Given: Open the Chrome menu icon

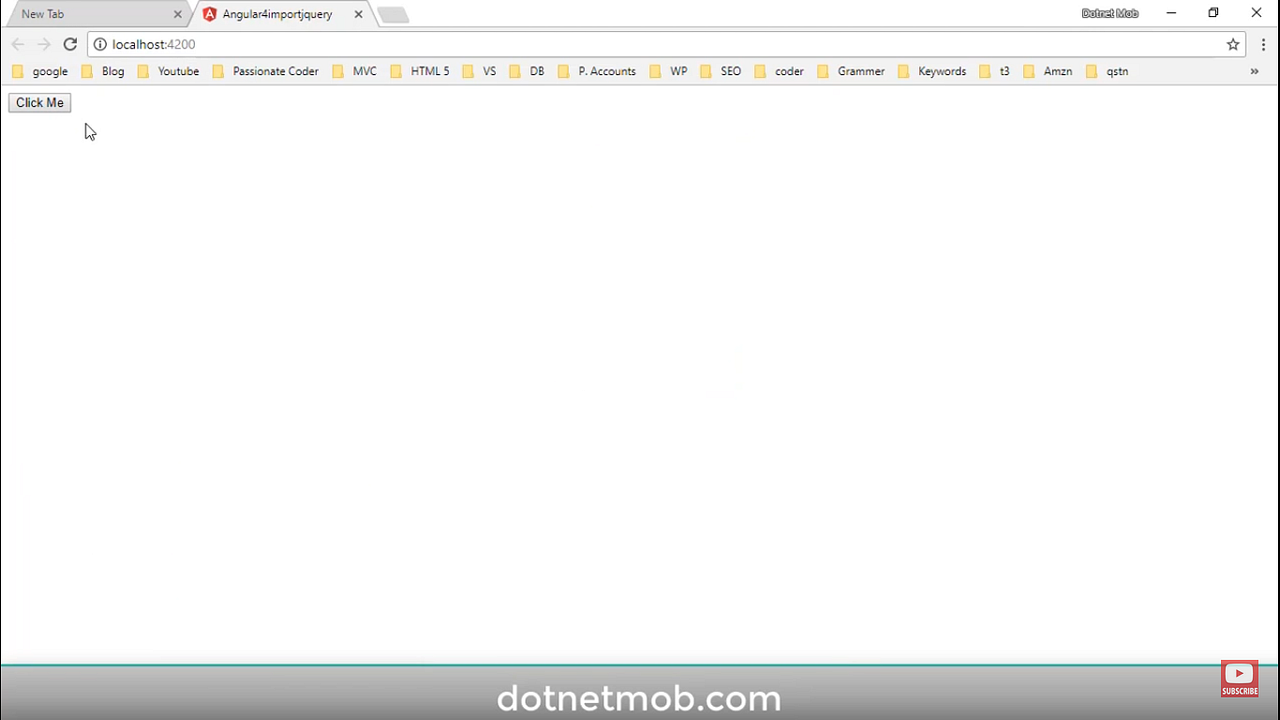Looking at the screenshot, I should pyautogui.click(x=1263, y=45).
